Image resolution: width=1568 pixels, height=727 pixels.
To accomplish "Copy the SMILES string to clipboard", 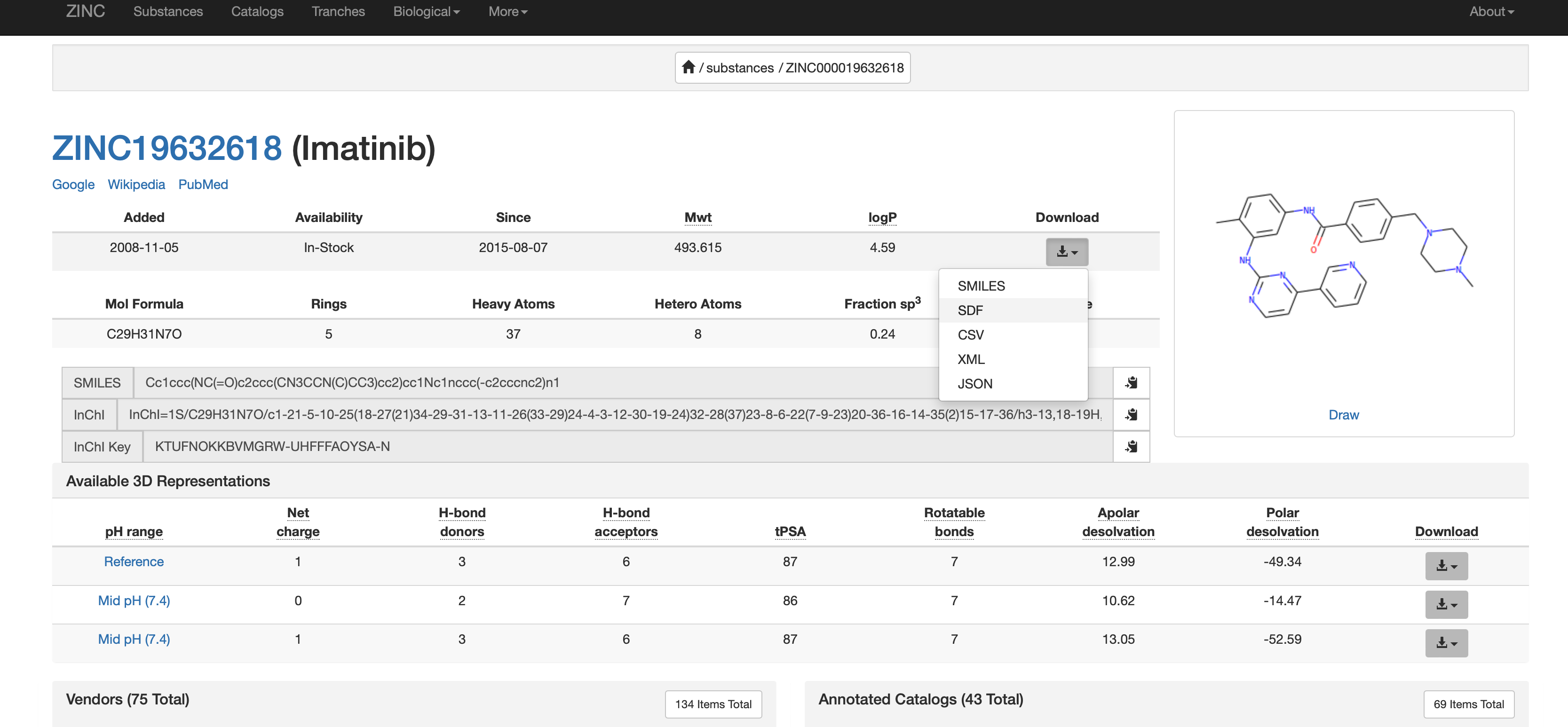I will 1131,383.
